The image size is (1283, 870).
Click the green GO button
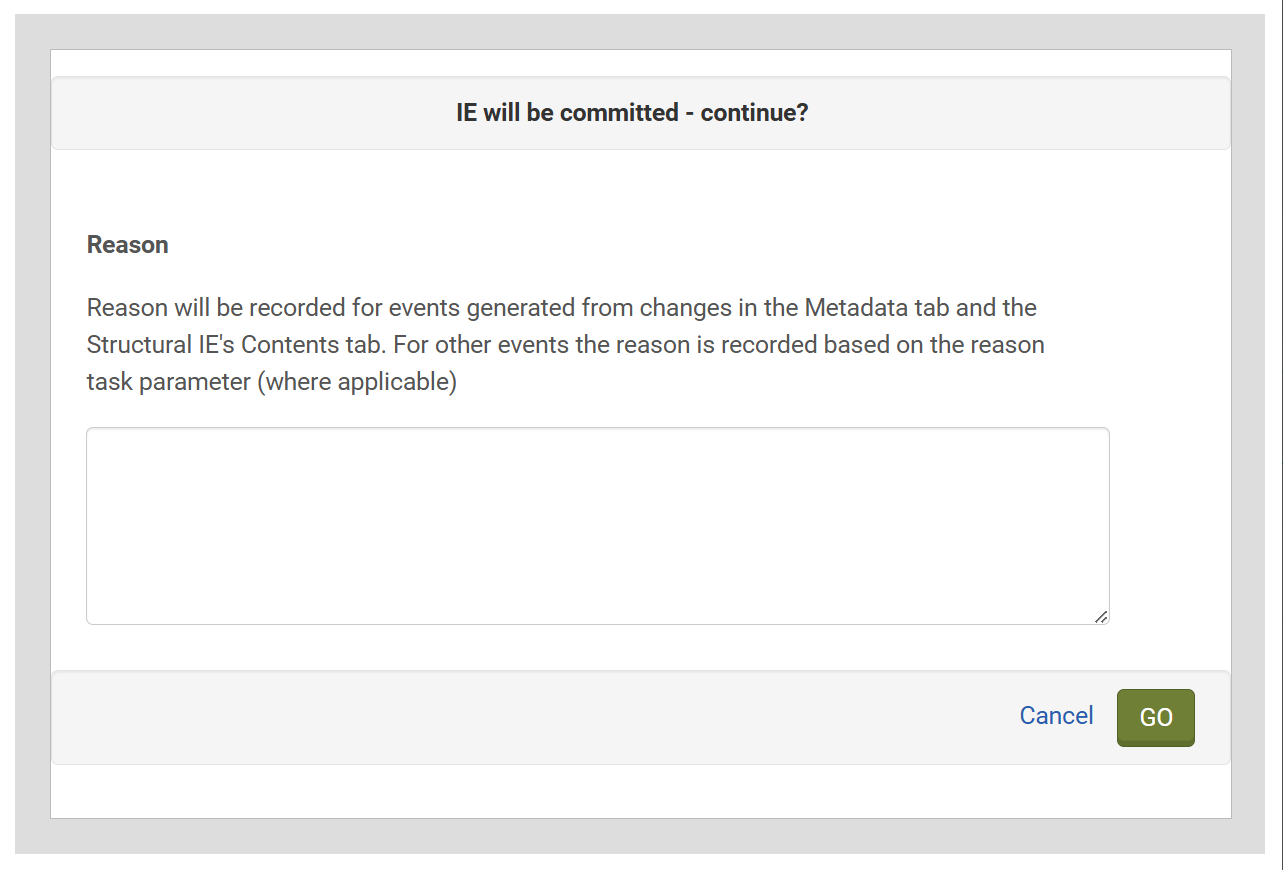click(1155, 717)
